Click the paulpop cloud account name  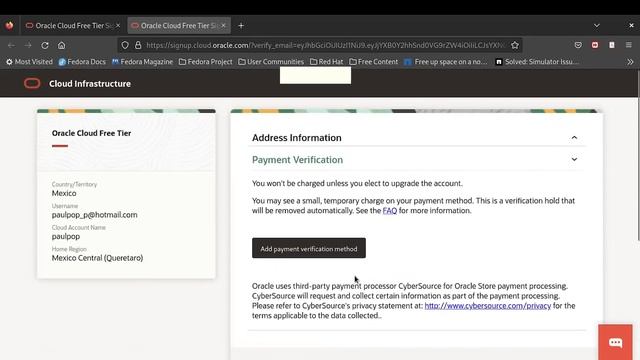pyautogui.click(x=66, y=236)
